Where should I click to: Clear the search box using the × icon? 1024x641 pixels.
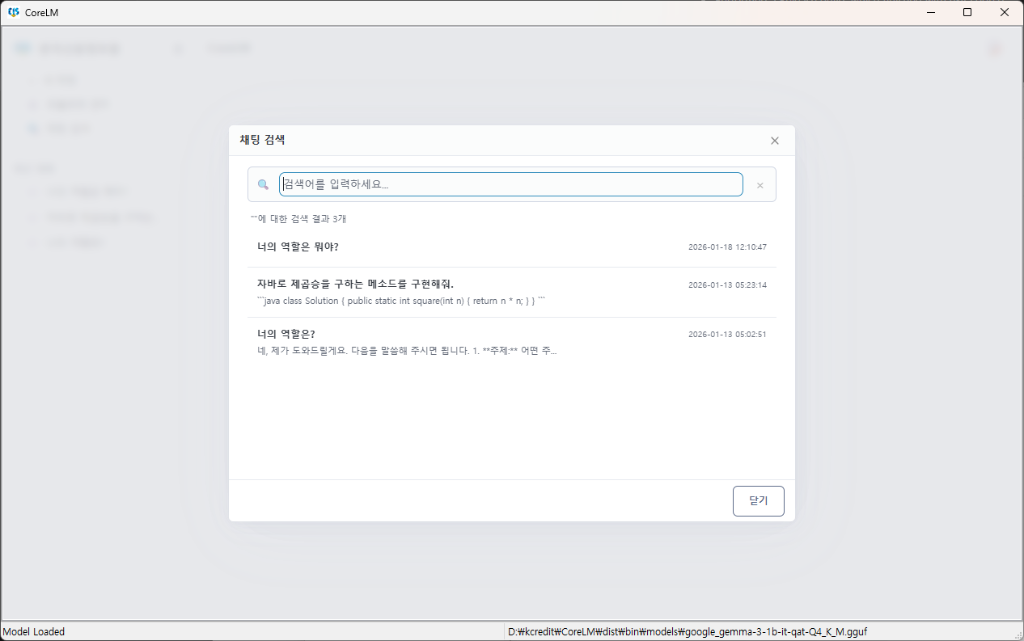click(759, 184)
